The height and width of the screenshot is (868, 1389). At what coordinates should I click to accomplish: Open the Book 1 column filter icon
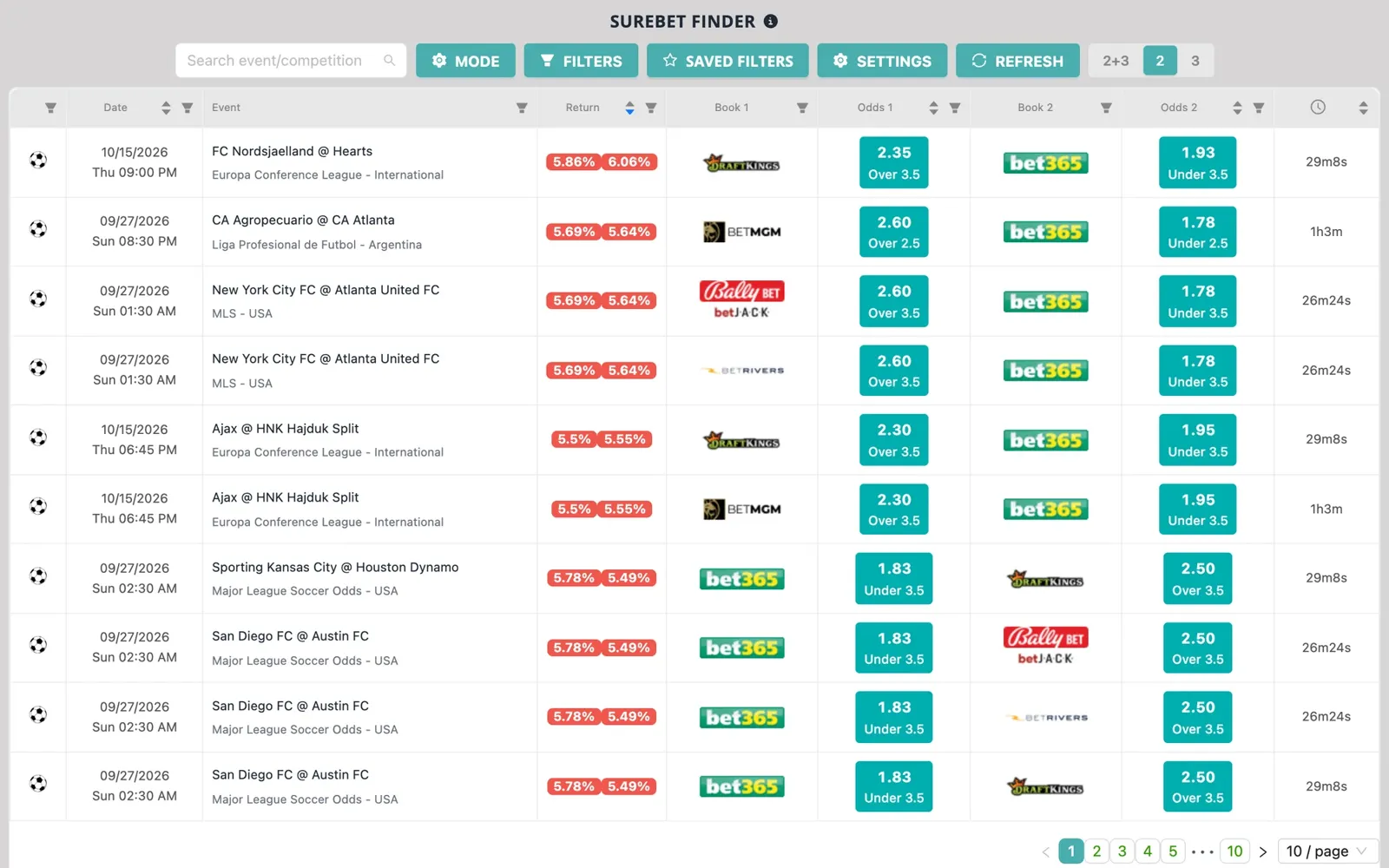point(802,108)
